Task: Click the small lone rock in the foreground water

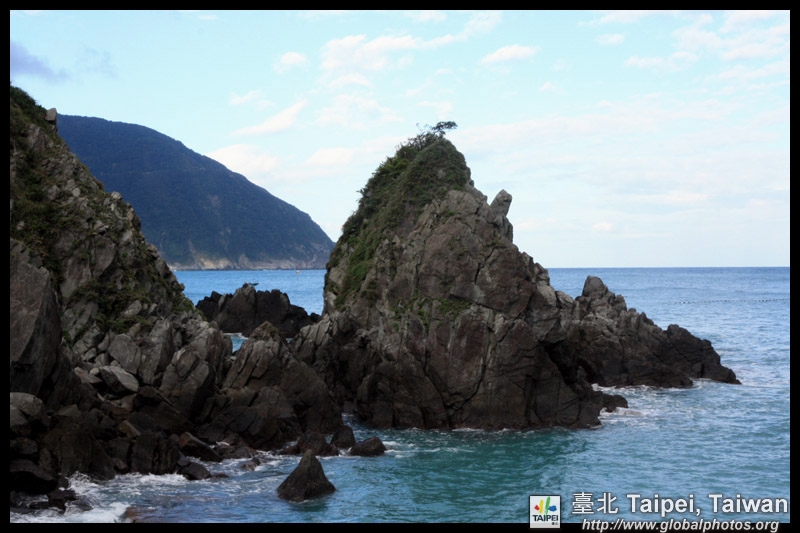Action: point(306,479)
